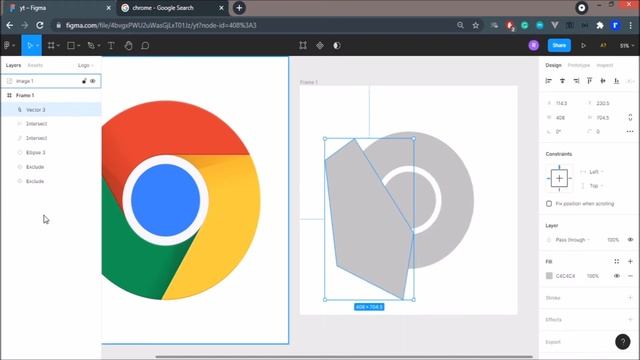This screenshot has height=360, width=640.
Task: Toggle visibility of Image 1 layer
Action: coord(93,81)
